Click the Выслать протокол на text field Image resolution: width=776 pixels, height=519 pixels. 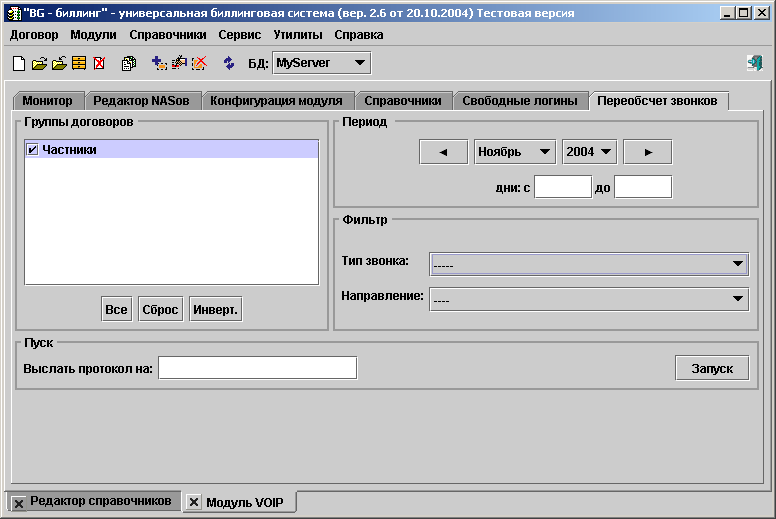point(257,368)
